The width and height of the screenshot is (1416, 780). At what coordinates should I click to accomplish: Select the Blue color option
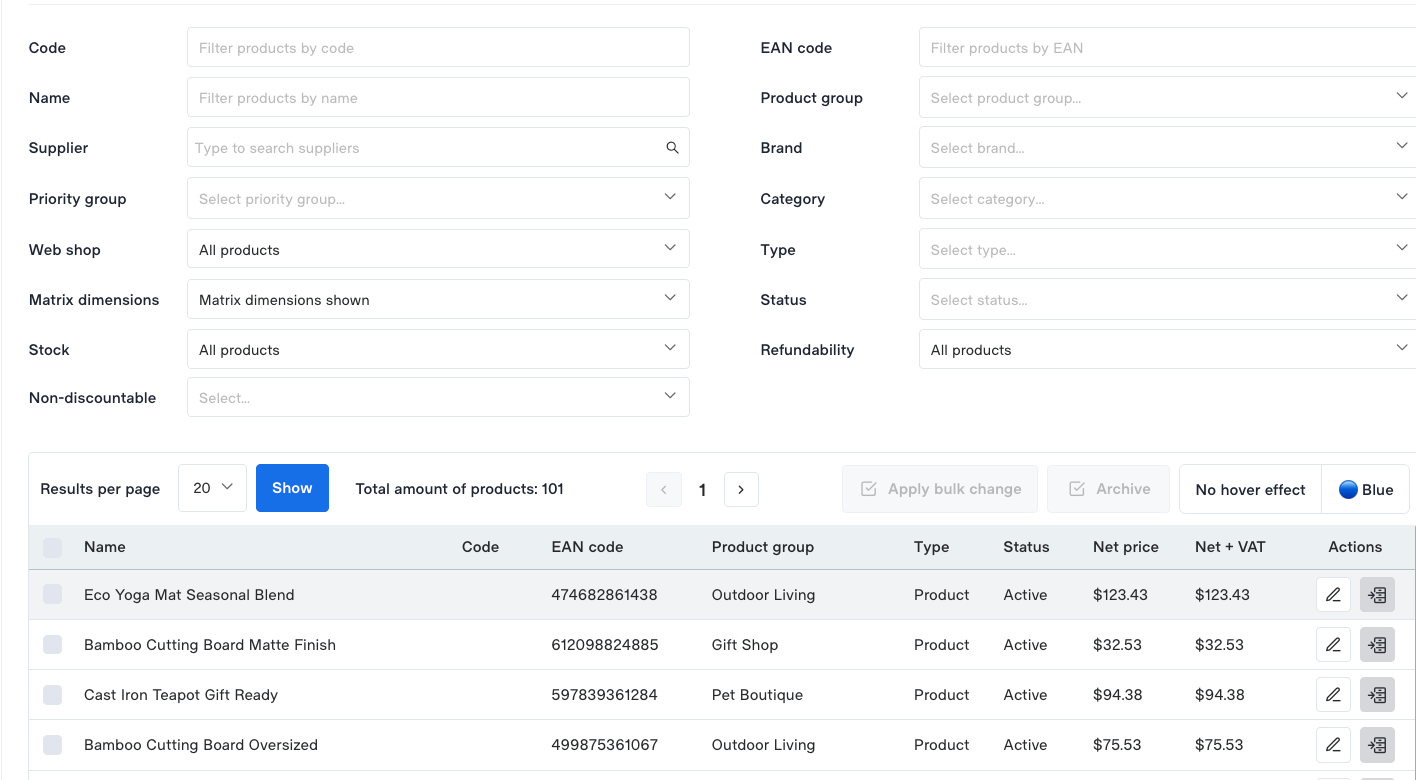(x=1365, y=489)
